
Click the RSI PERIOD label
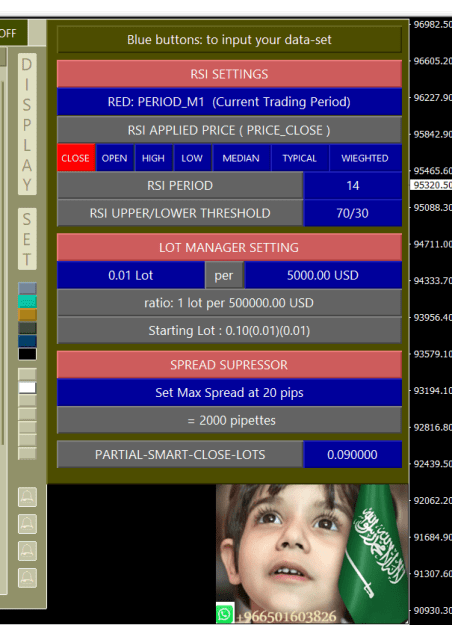tap(180, 185)
